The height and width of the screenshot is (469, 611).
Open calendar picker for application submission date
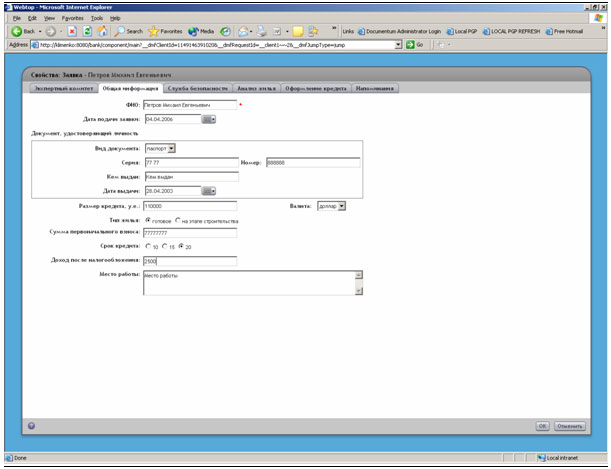[x=208, y=120]
